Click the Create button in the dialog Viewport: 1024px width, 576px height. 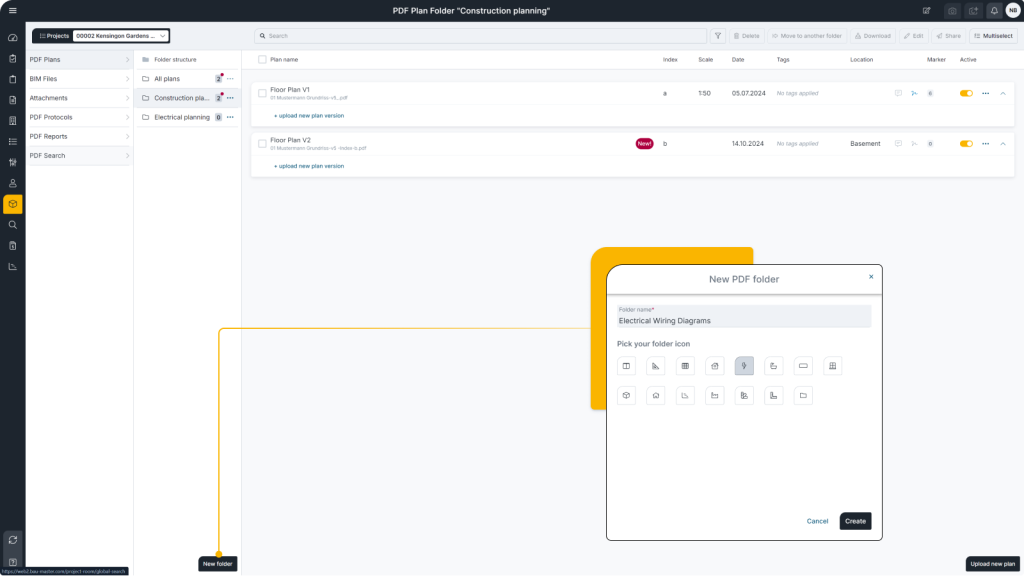point(855,521)
